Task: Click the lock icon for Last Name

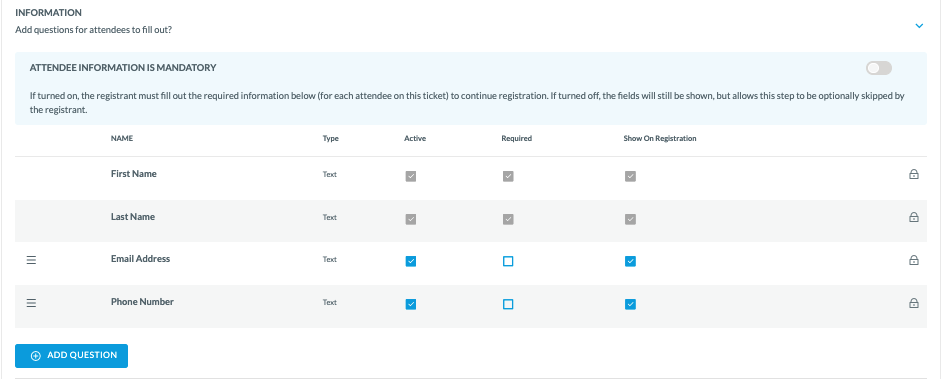Action: 914,218
